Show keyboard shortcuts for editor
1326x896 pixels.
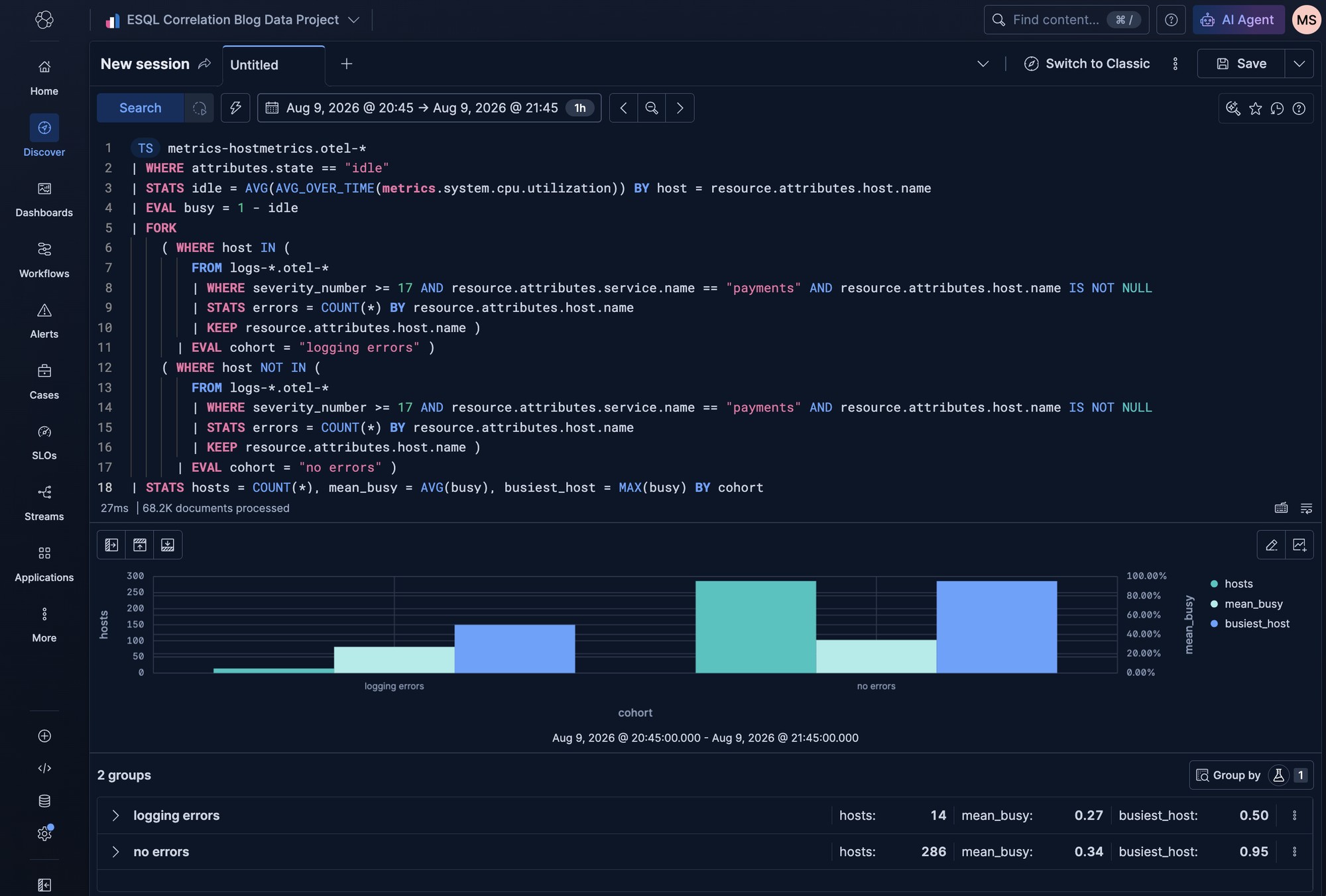point(1281,508)
